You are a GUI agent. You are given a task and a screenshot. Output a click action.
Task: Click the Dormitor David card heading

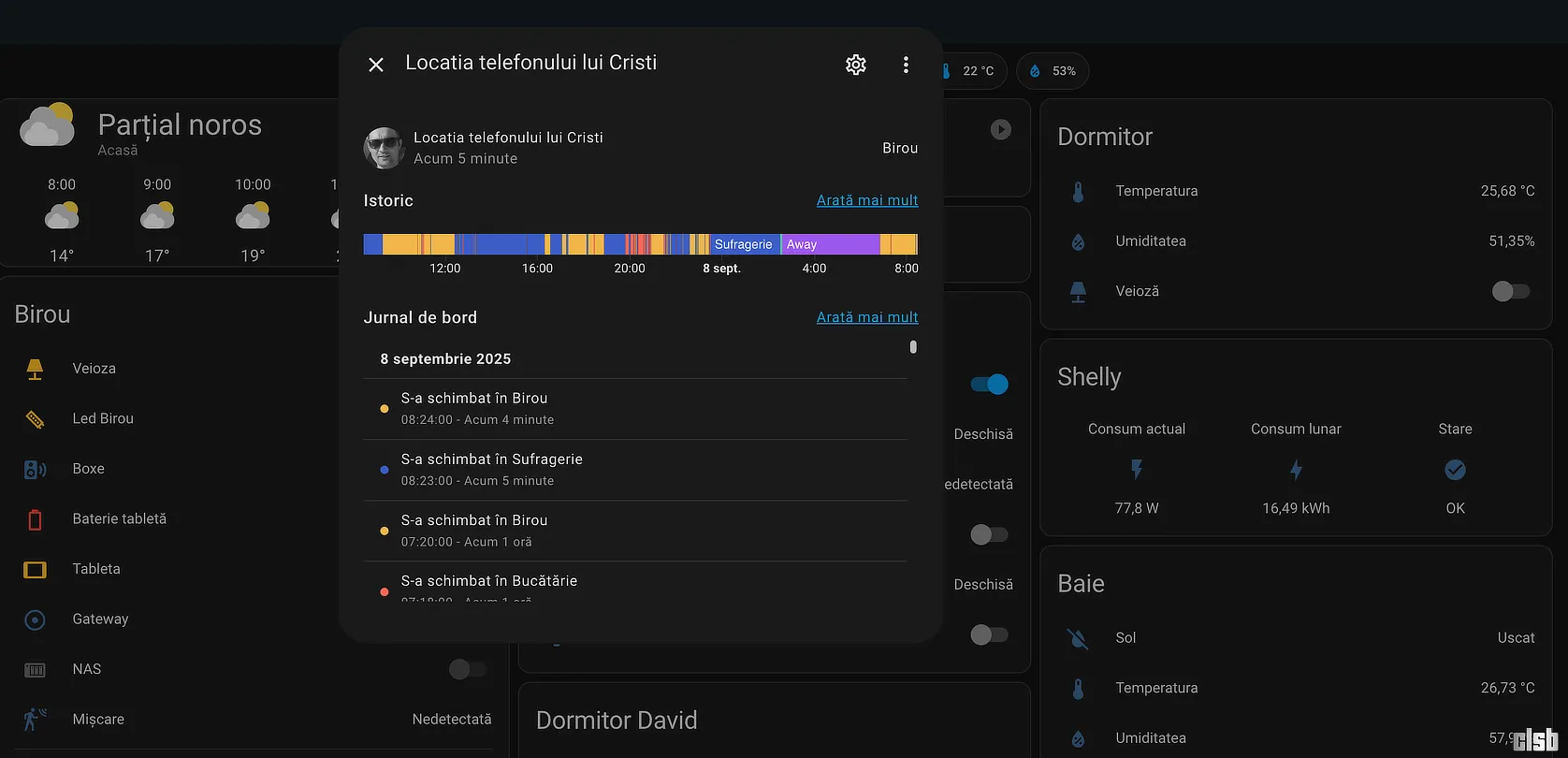coord(617,721)
